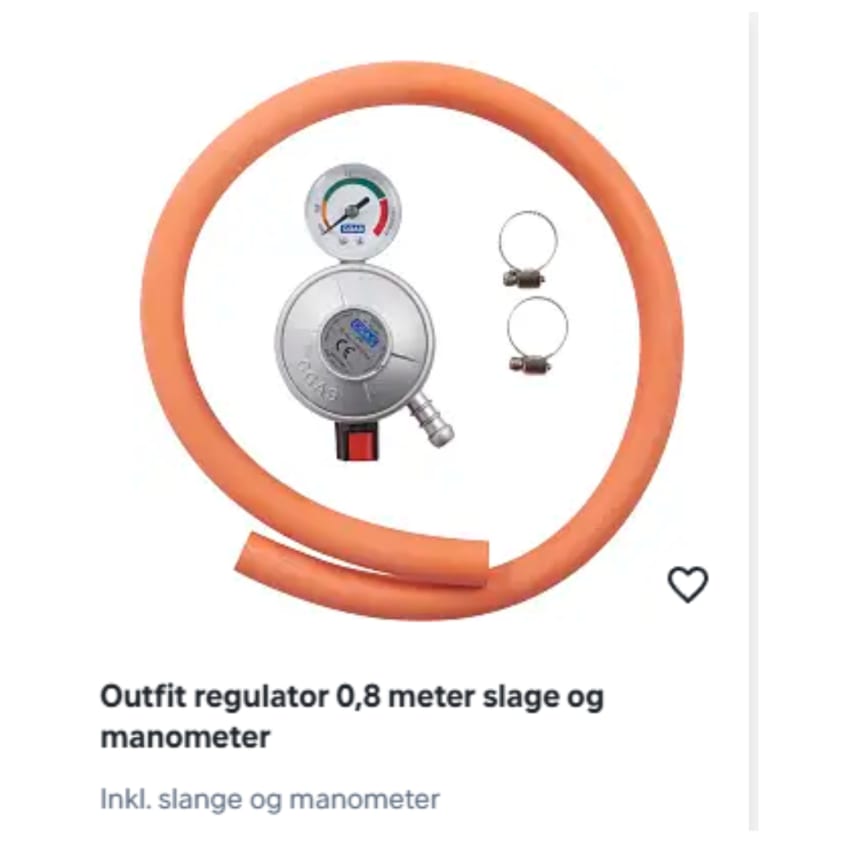Click the green zone of the manometer dial
This screenshot has width=844, height=844.
coord(353,185)
